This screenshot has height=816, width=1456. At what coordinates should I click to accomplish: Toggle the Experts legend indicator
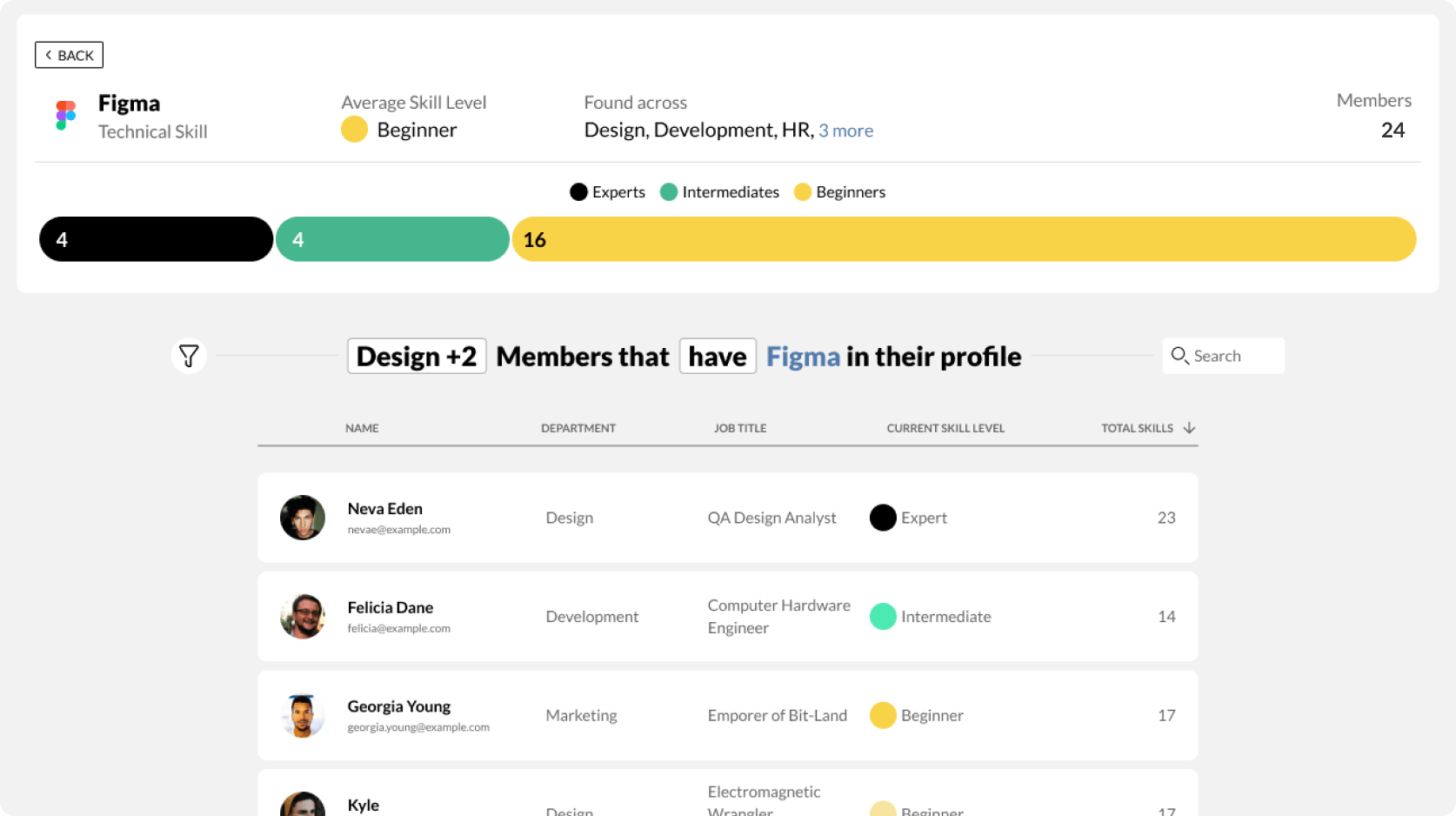pyautogui.click(x=578, y=191)
